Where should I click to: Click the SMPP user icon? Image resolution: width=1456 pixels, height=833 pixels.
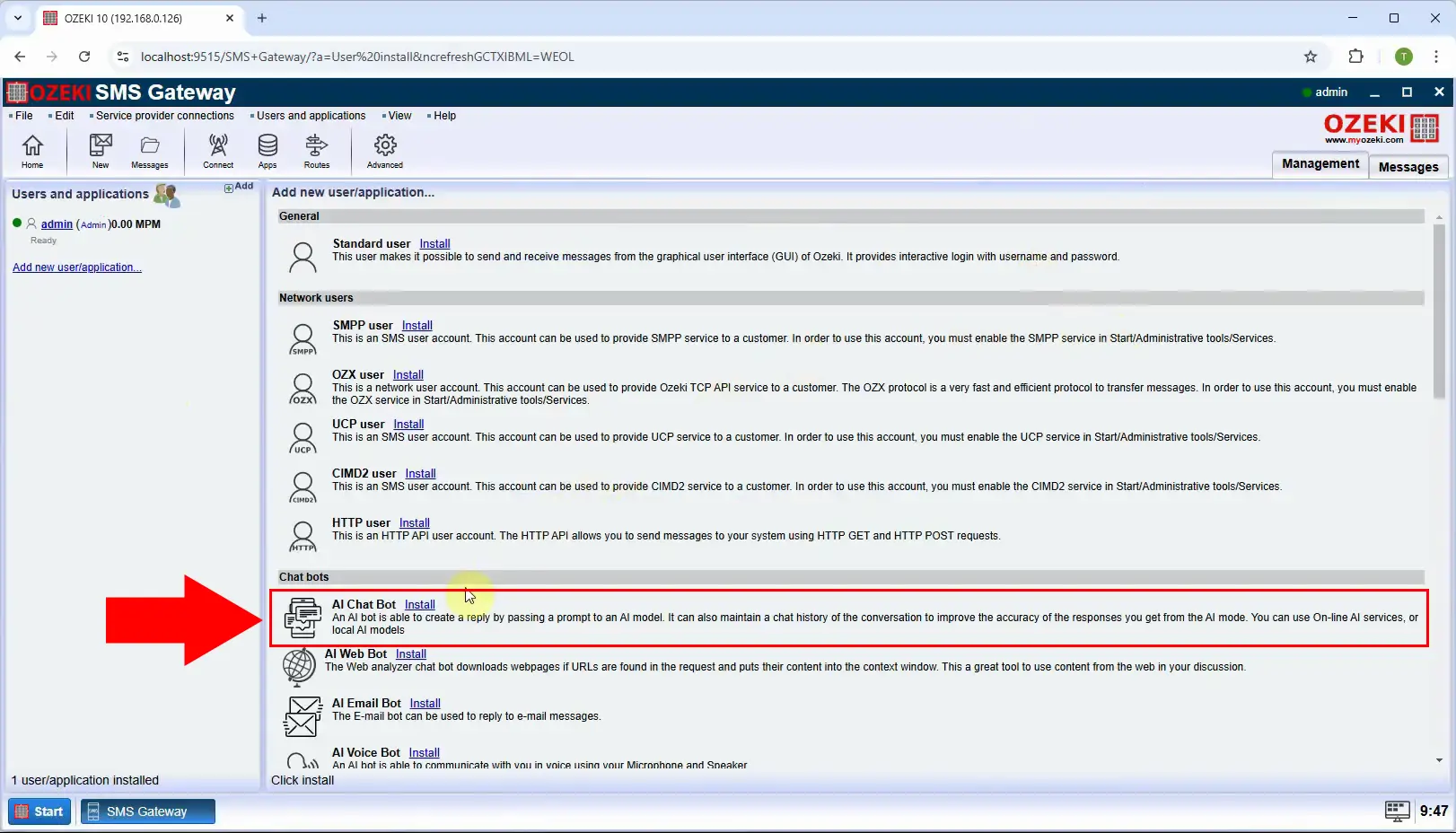[x=303, y=339]
